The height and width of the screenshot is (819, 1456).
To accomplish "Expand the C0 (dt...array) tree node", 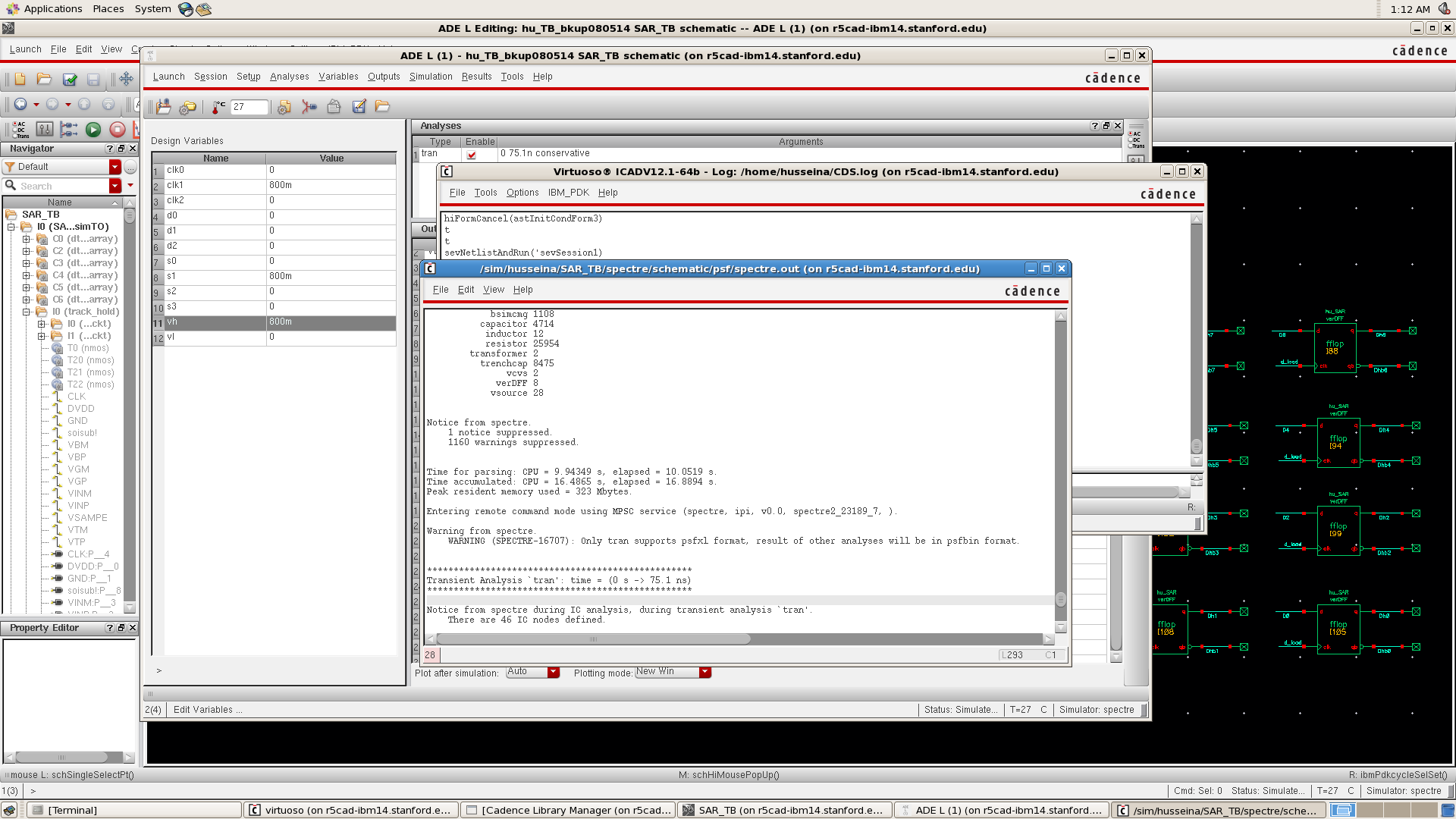I will pos(27,239).
